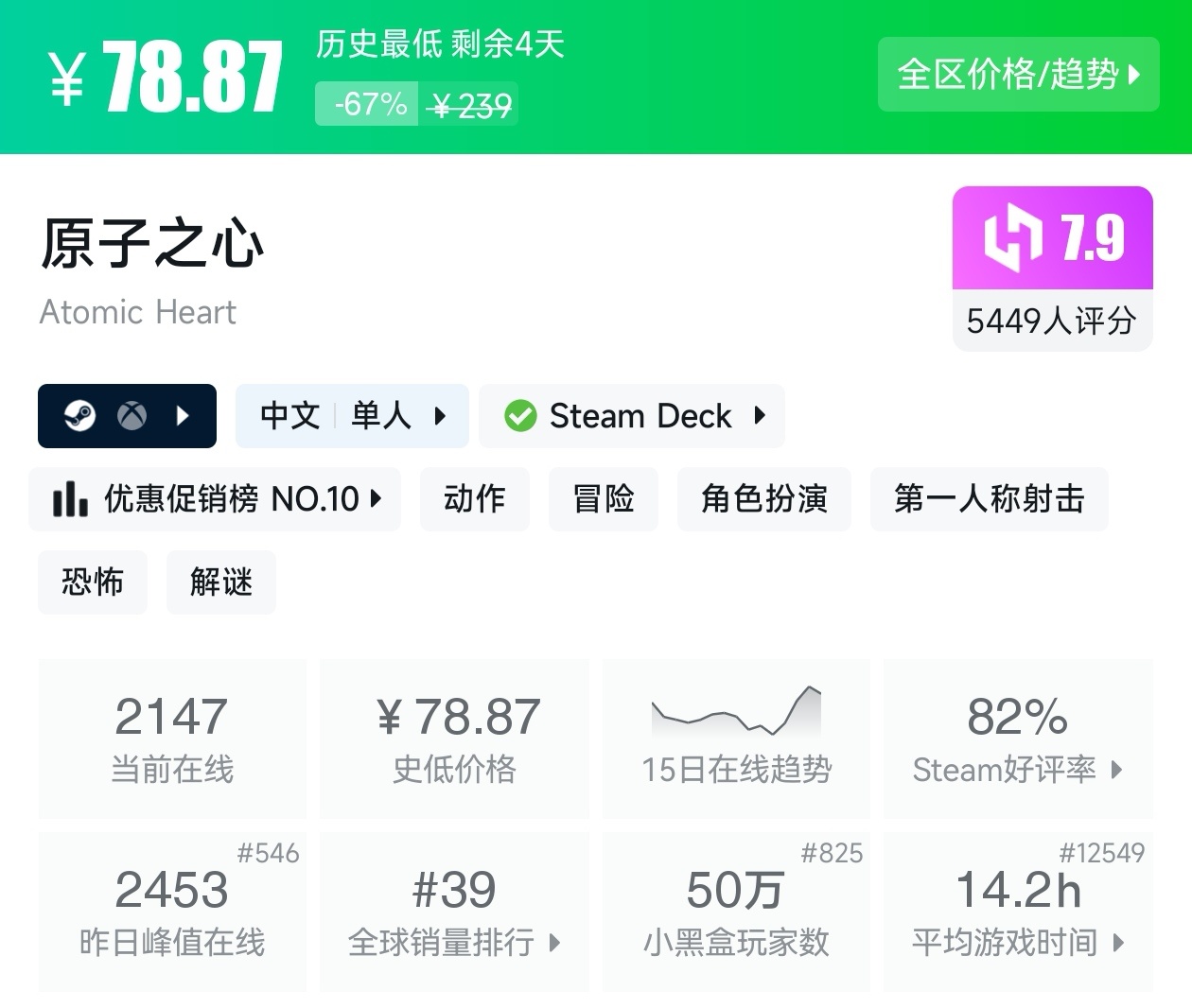Viewport: 1192px width, 1008px height.
Task: Click the 5449人评分 rating count
Action: [1051, 321]
